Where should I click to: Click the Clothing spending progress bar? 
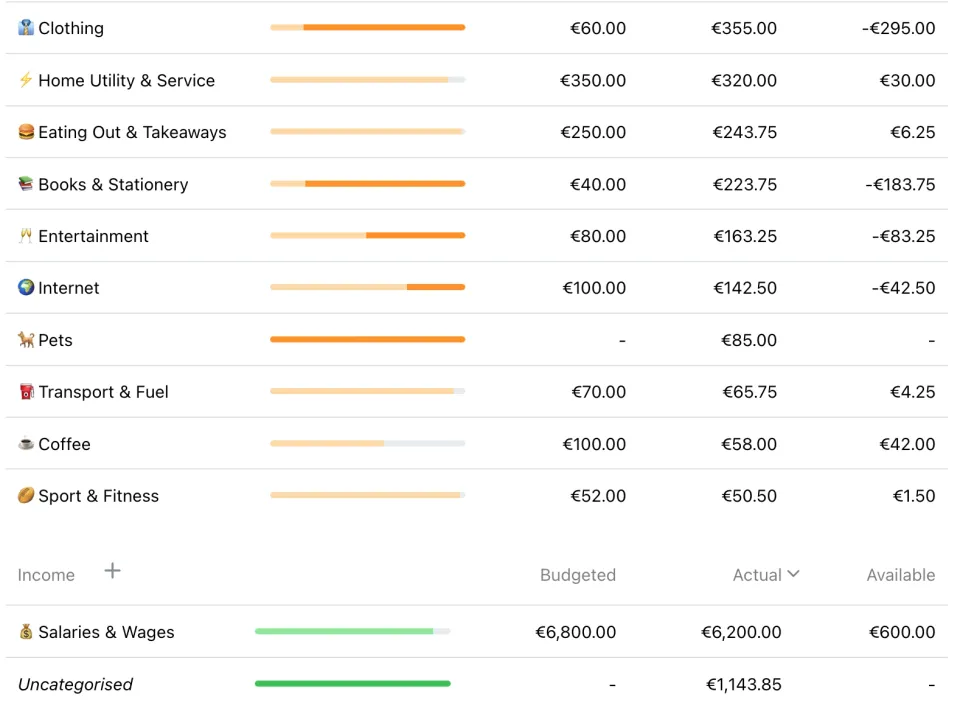pyautogui.click(x=367, y=28)
